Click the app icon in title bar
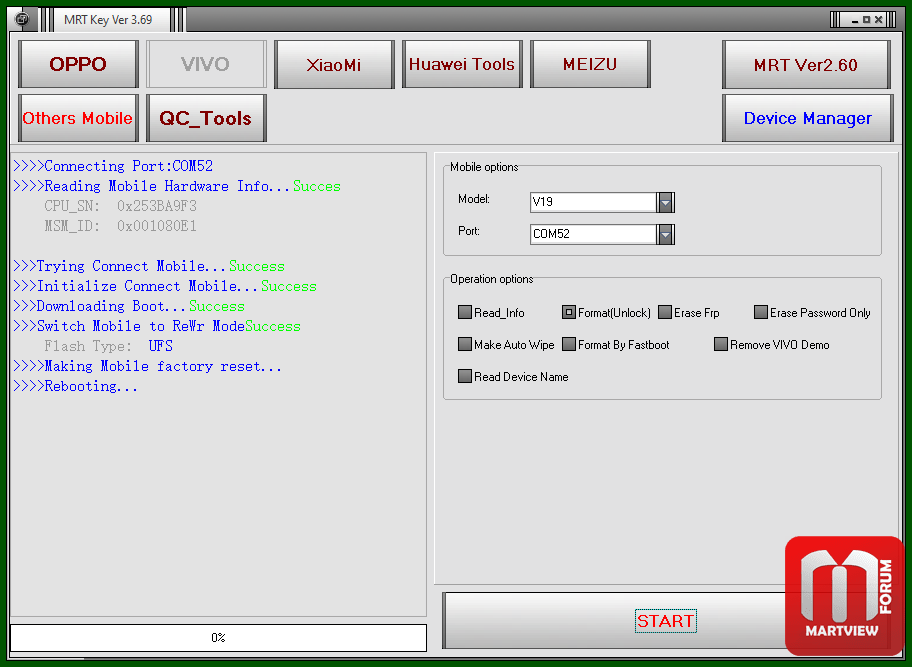Viewport: 912px width, 667px height. point(22,19)
